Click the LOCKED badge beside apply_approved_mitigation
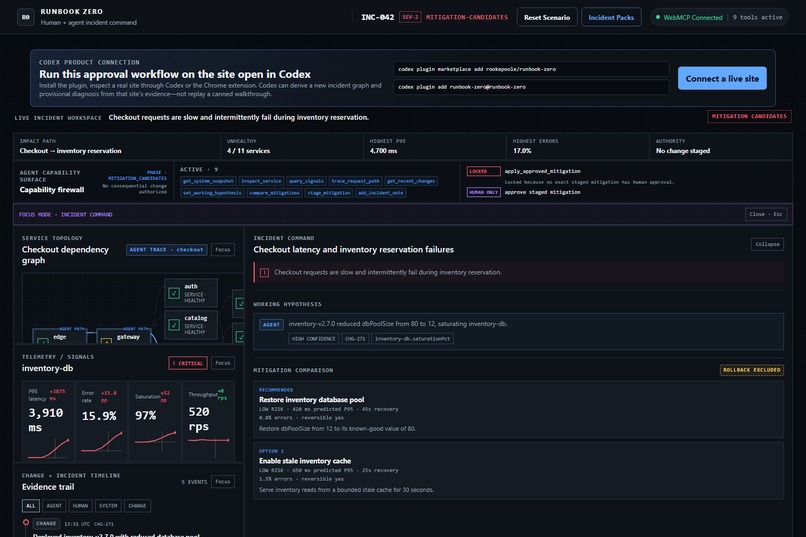The height and width of the screenshot is (537, 806). (x=483, y=171)
